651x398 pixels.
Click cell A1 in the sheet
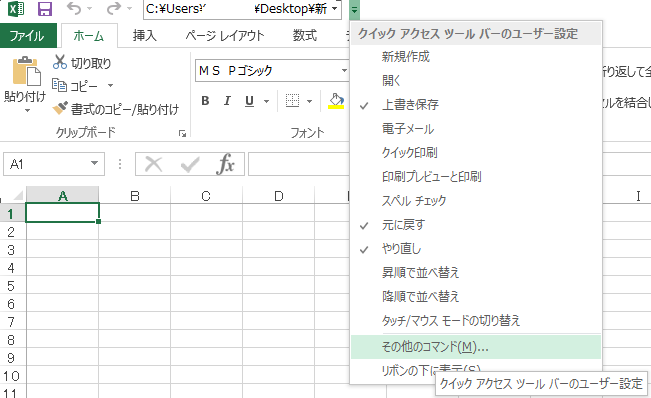62,213
